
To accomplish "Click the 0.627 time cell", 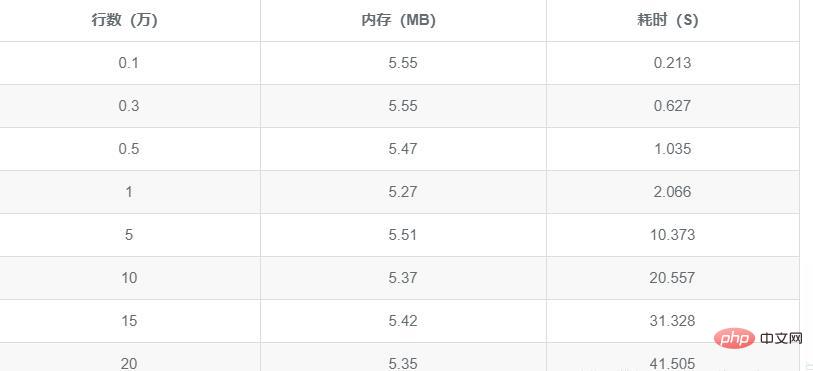I will (x=673, y=106).
